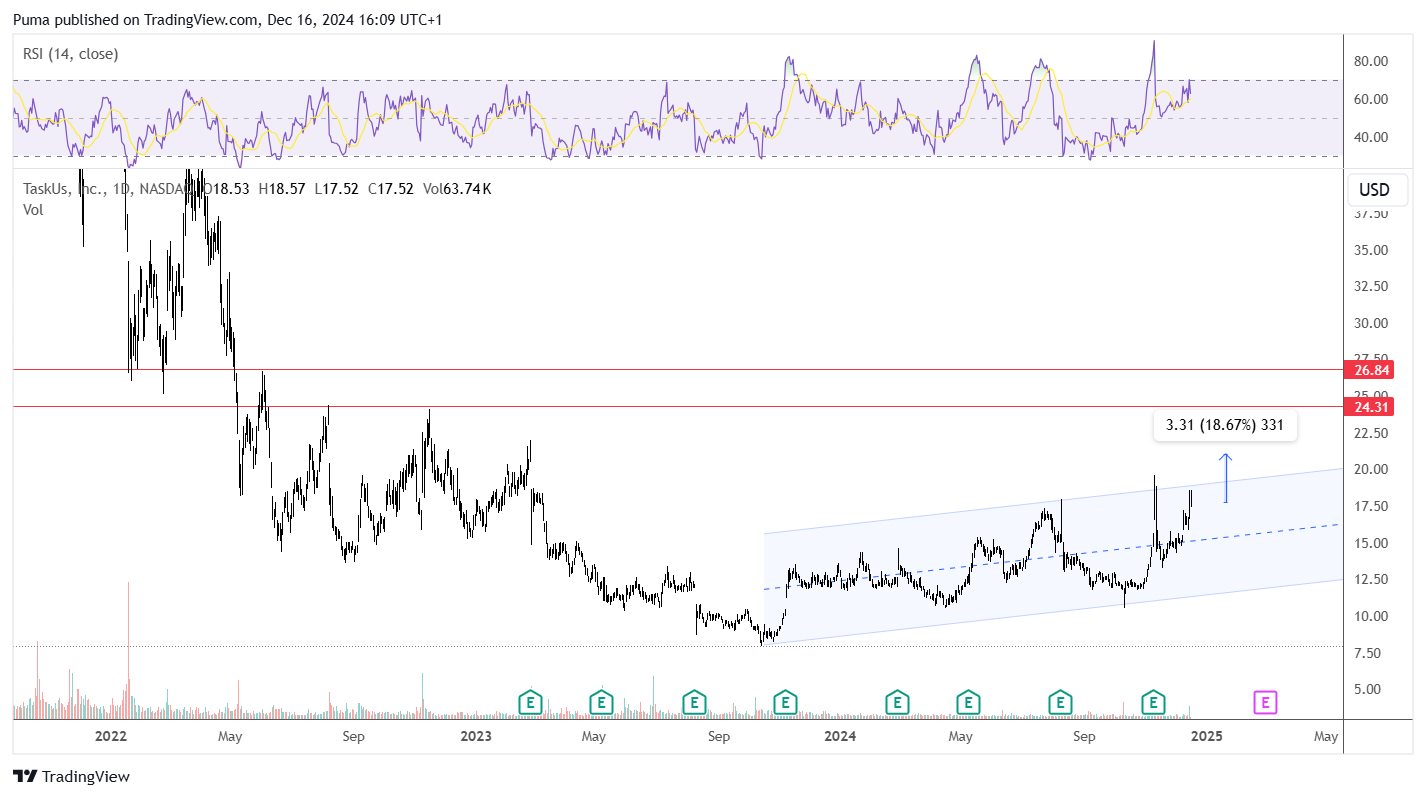Click the 2023 label on time axis
Image resolution: width=1426 pixels, height=798 pixels.
(475, 737)
